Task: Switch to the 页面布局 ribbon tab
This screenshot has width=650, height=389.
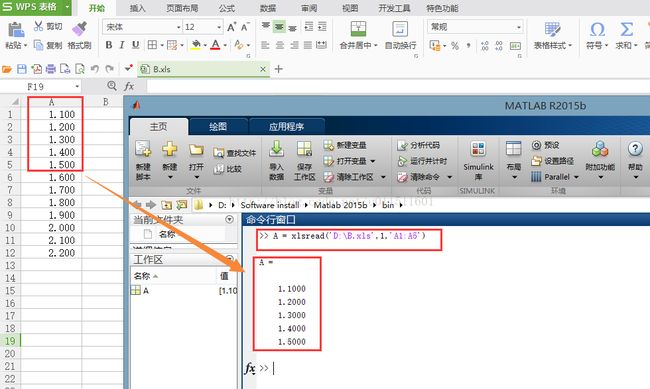Action: coord(182,8)
